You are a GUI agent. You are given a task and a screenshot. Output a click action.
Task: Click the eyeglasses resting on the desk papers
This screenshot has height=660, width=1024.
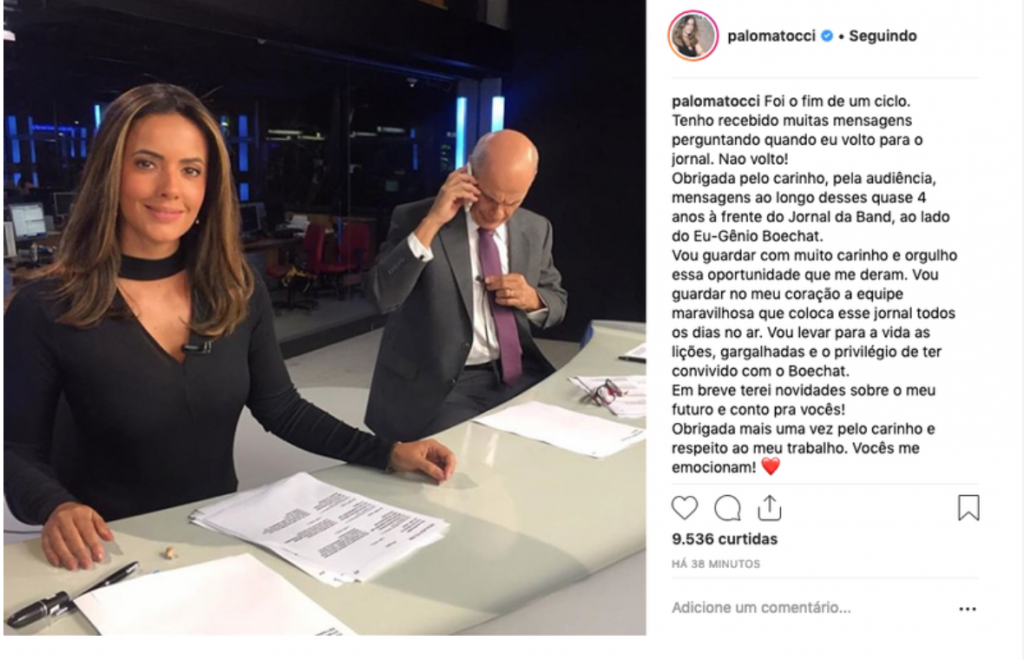tap(602, 392)
